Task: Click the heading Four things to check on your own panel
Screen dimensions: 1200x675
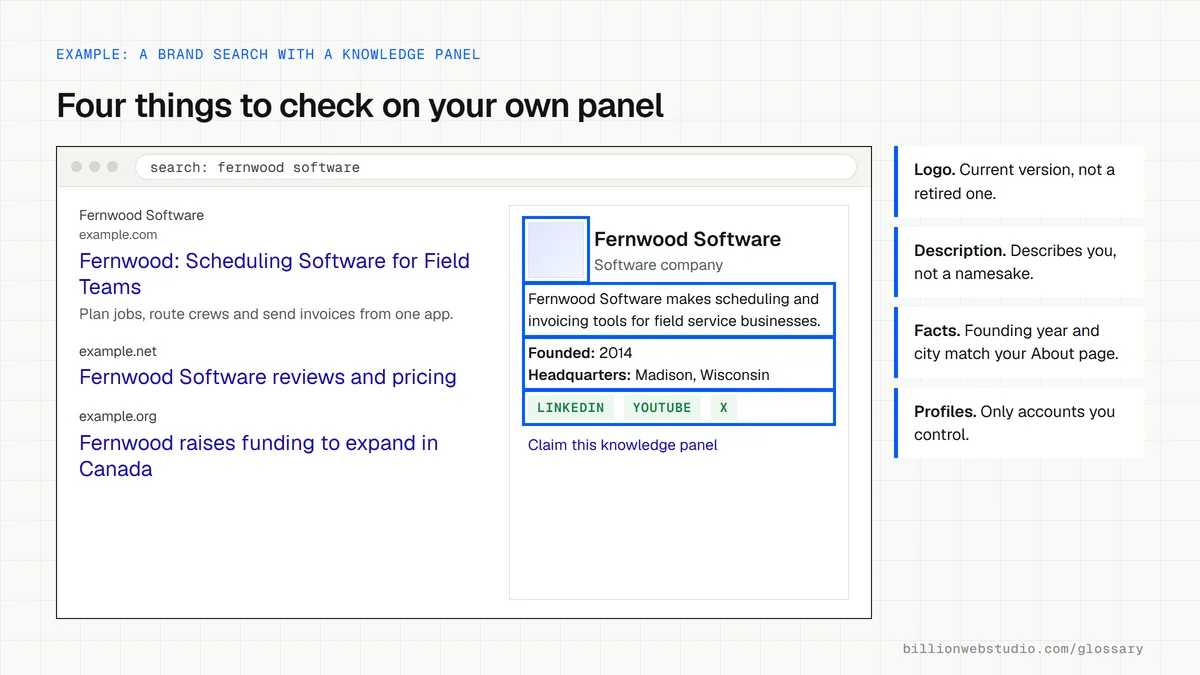Action: tap(360, 105)
